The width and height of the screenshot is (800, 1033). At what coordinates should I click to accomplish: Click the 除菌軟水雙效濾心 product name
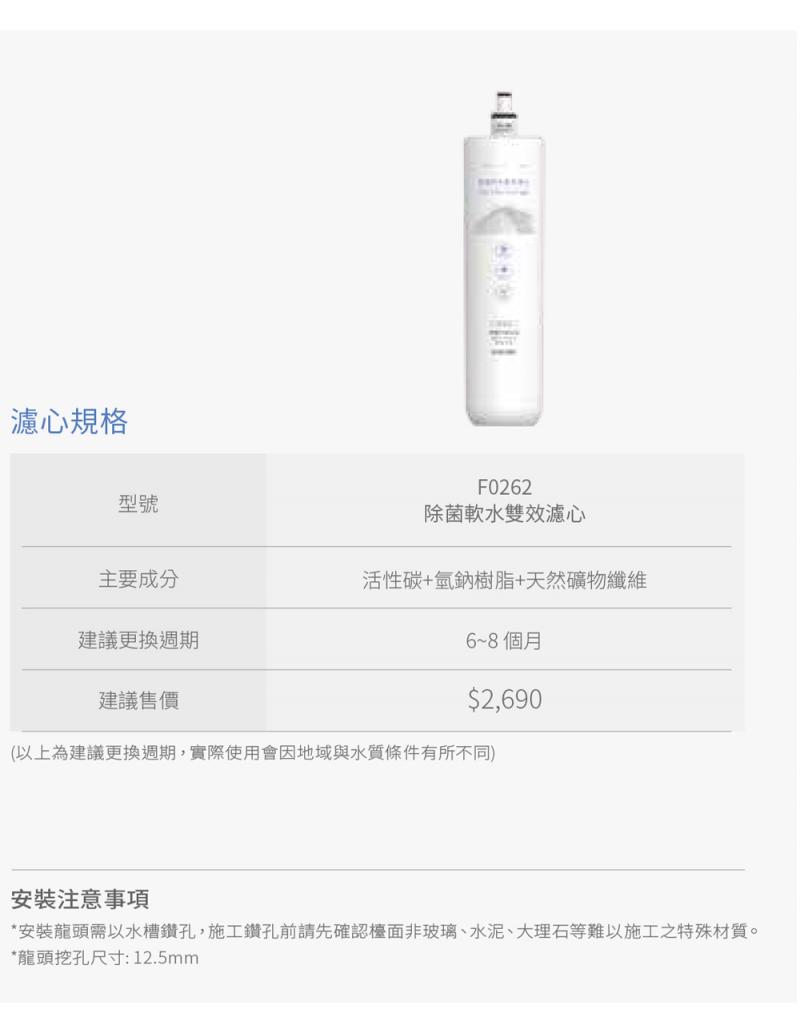click(504, 514)
